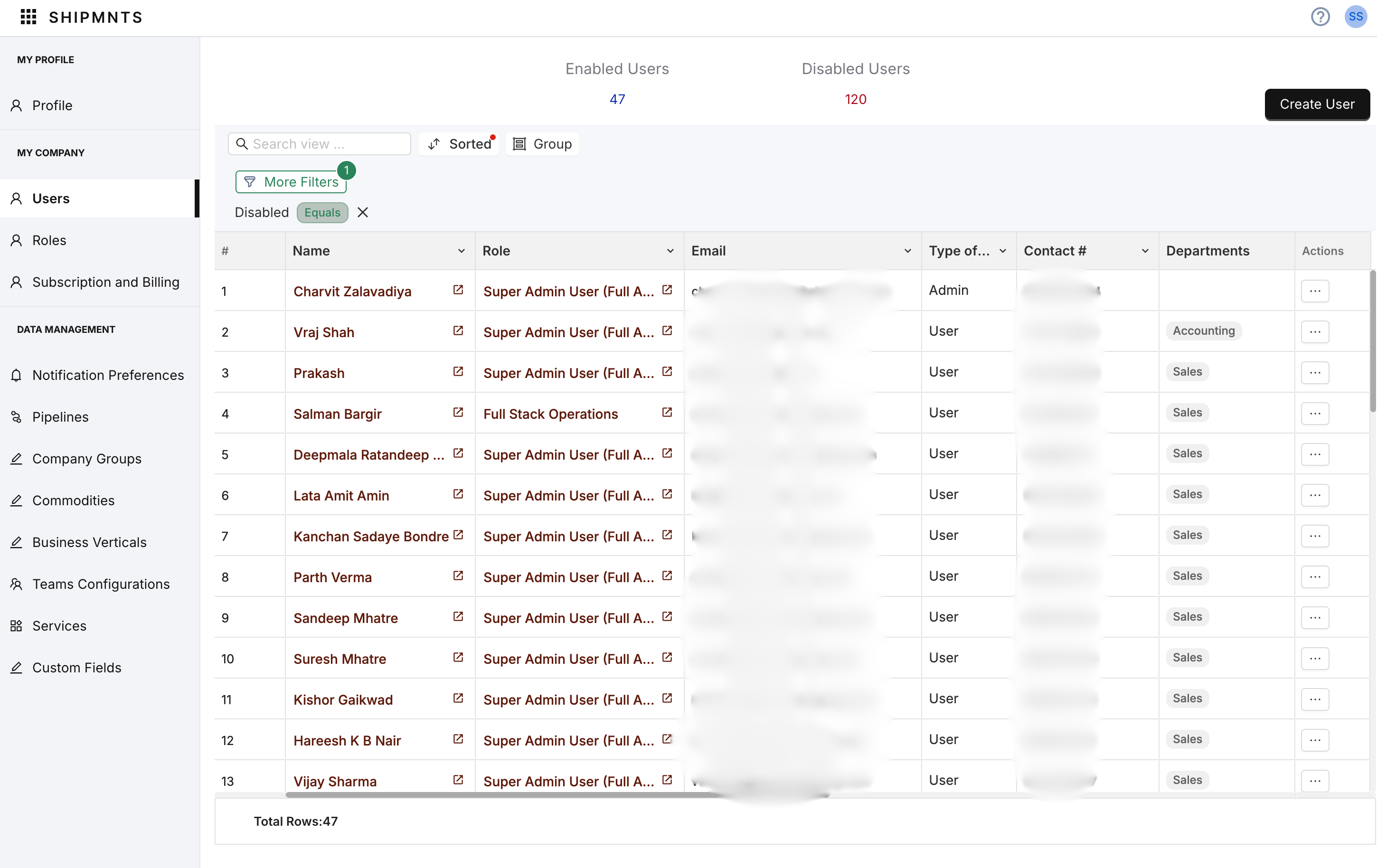Image resolution: width=1377 pixels, height=868 pixels.
Task: Click the horizontal table scrollbar
Action: coord(557,795)
